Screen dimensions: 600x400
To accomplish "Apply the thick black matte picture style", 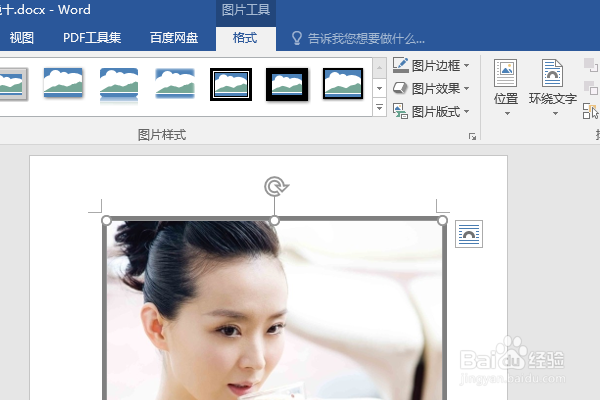I will 287,84.
